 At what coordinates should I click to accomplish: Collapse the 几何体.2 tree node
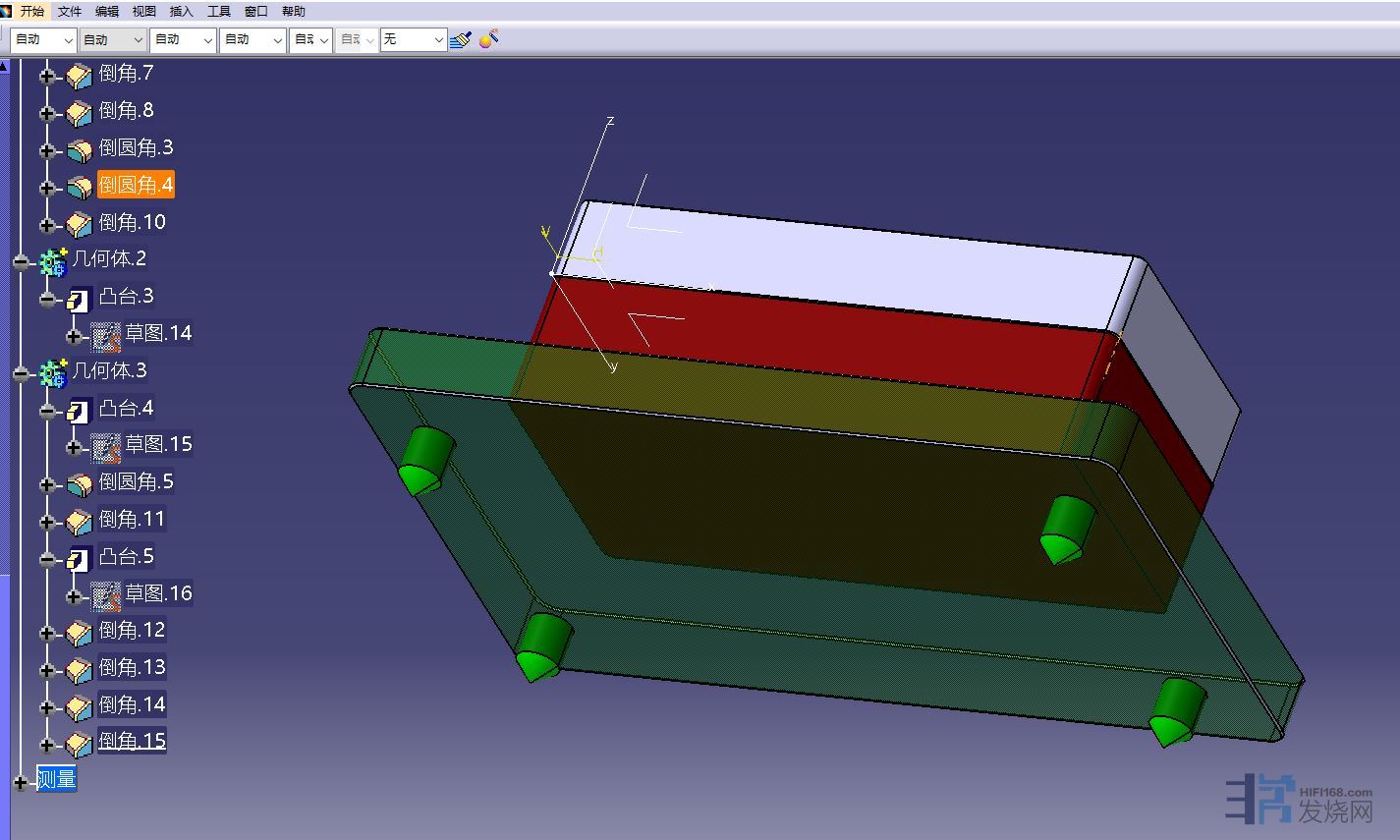22,262
